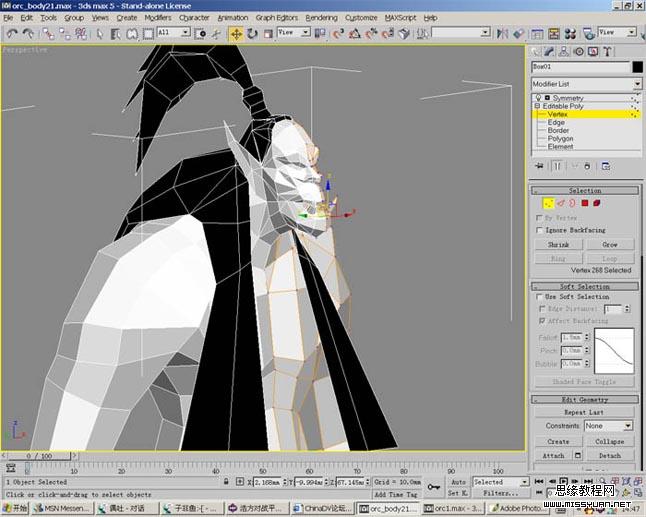Viewport: 646px width, 517px height.
Task: Enable the Ignore Backfacing checkbox
Action: [x=539, y=230]
